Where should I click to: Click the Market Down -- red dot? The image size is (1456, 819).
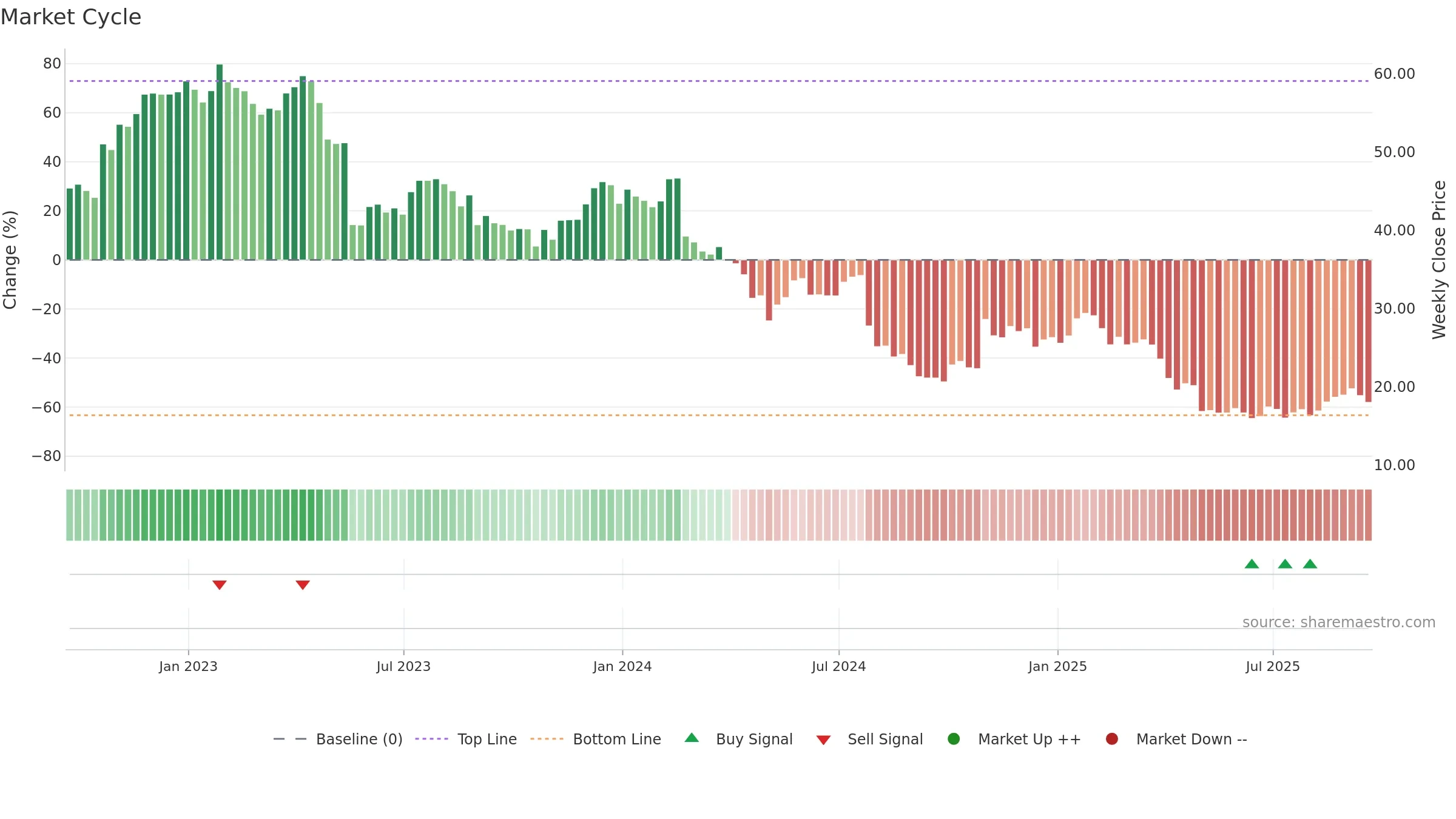(x=1112, y=739)
